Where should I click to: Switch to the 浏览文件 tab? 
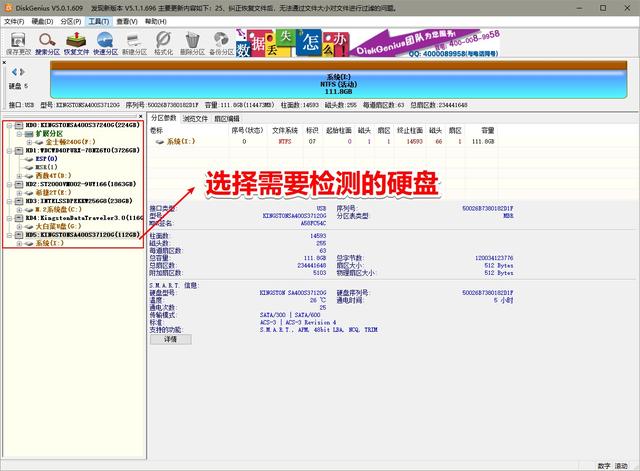(195, 119)
